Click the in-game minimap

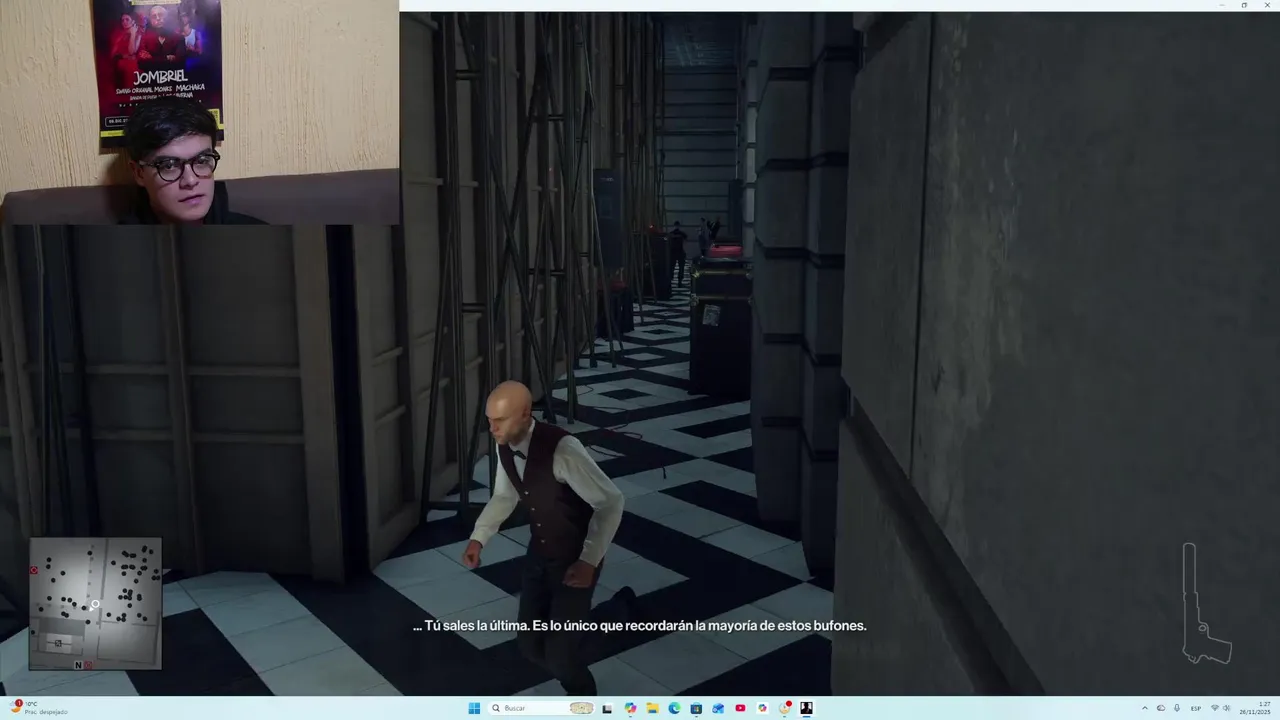(95, 603)
